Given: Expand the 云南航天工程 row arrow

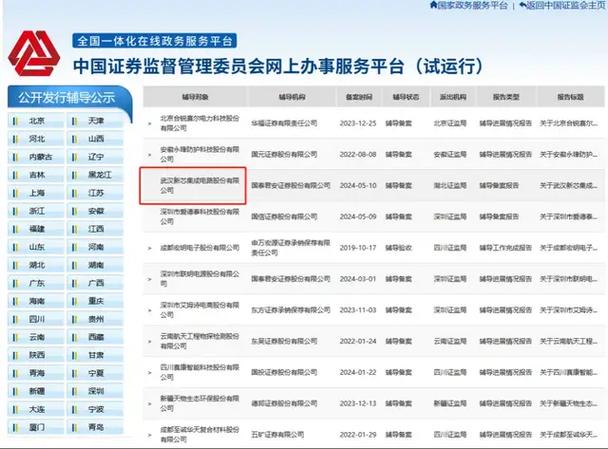Looking at the screenshot, I should click(150, 342).
